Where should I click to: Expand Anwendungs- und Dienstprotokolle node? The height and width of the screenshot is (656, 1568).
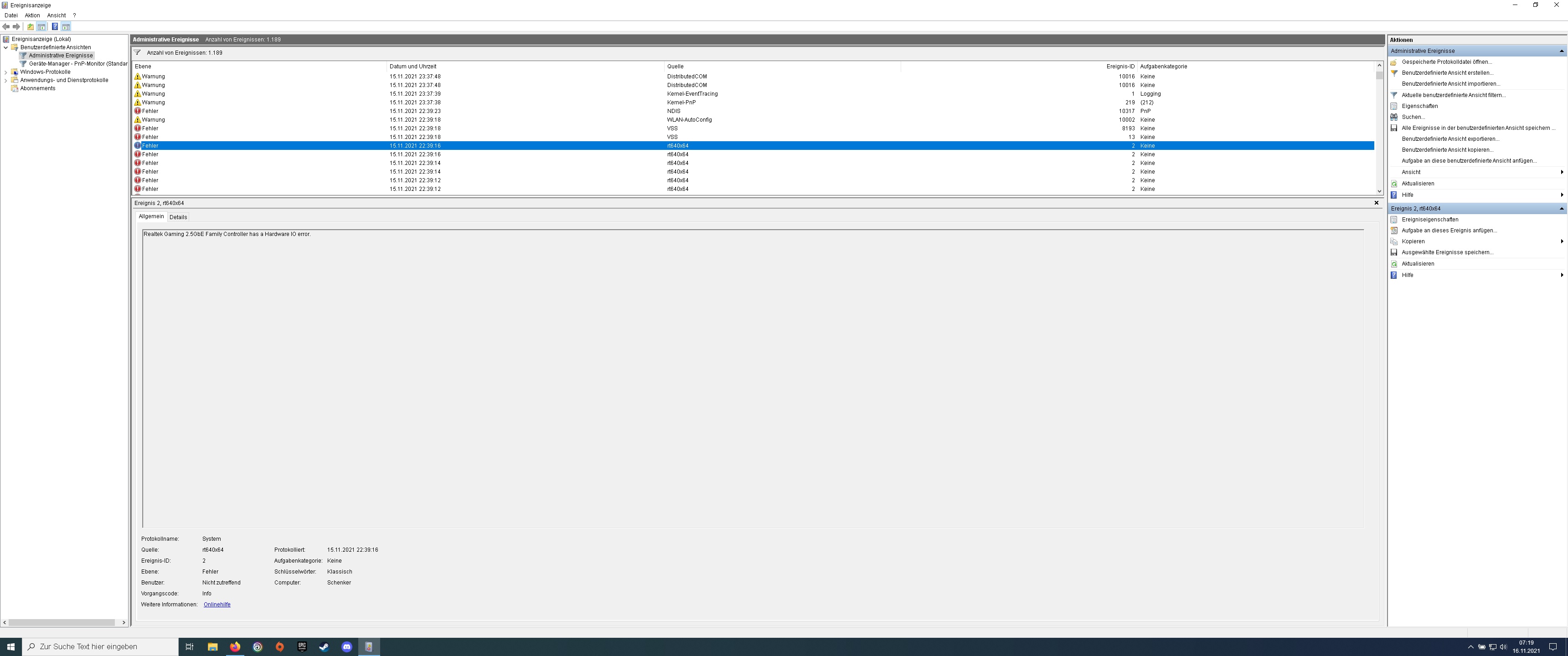tap(6, 80)
